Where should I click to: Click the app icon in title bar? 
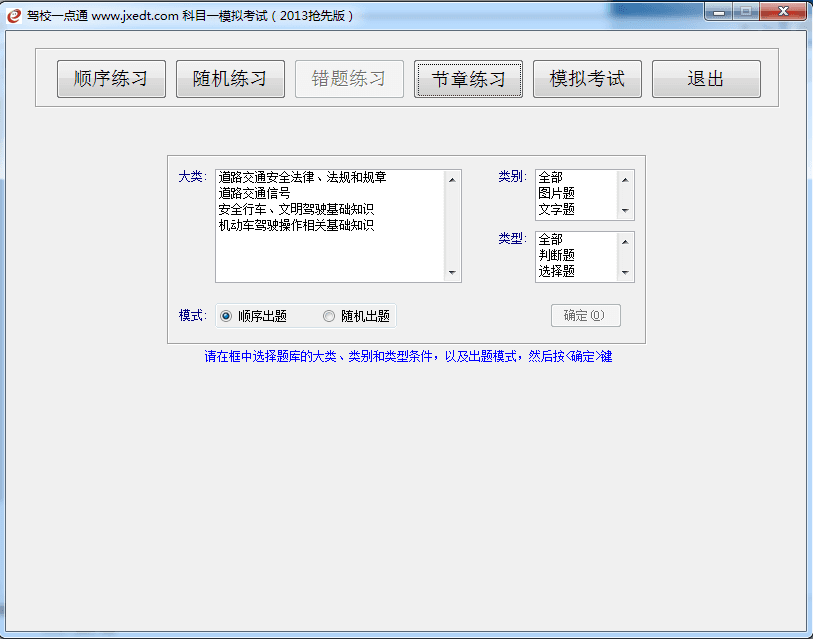tap(14, 16)
